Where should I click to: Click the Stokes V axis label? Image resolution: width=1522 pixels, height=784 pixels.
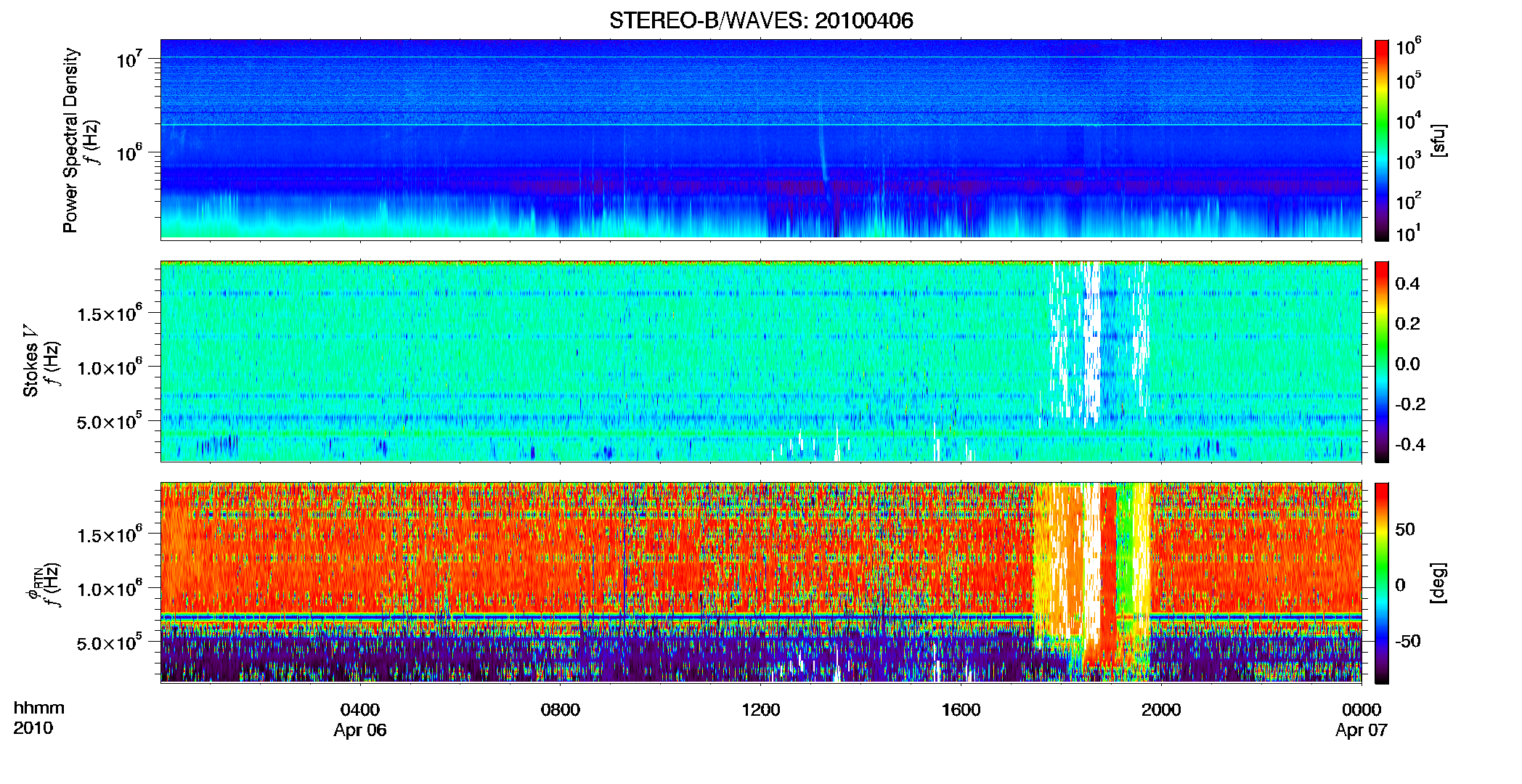pyautogui.click(x=31, y=361)
